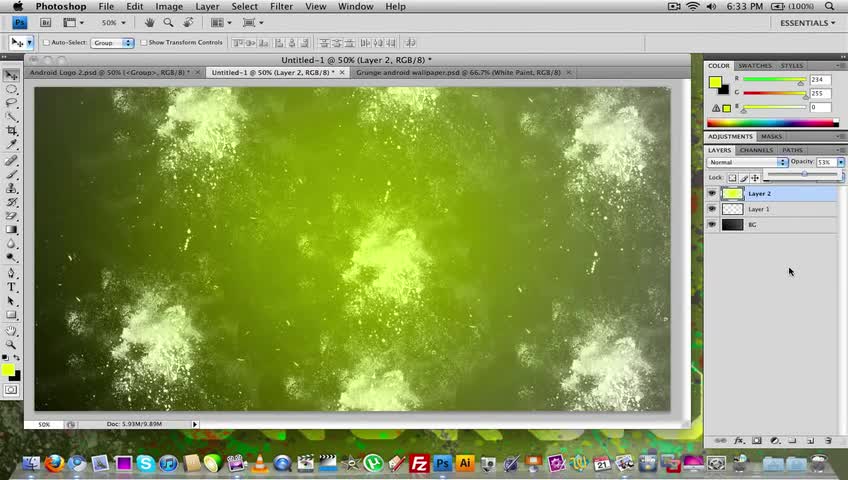This screenshot has height=480, width=848.
Task: Switch to Android Logo 2.psd tab
Action: (110, 72)
